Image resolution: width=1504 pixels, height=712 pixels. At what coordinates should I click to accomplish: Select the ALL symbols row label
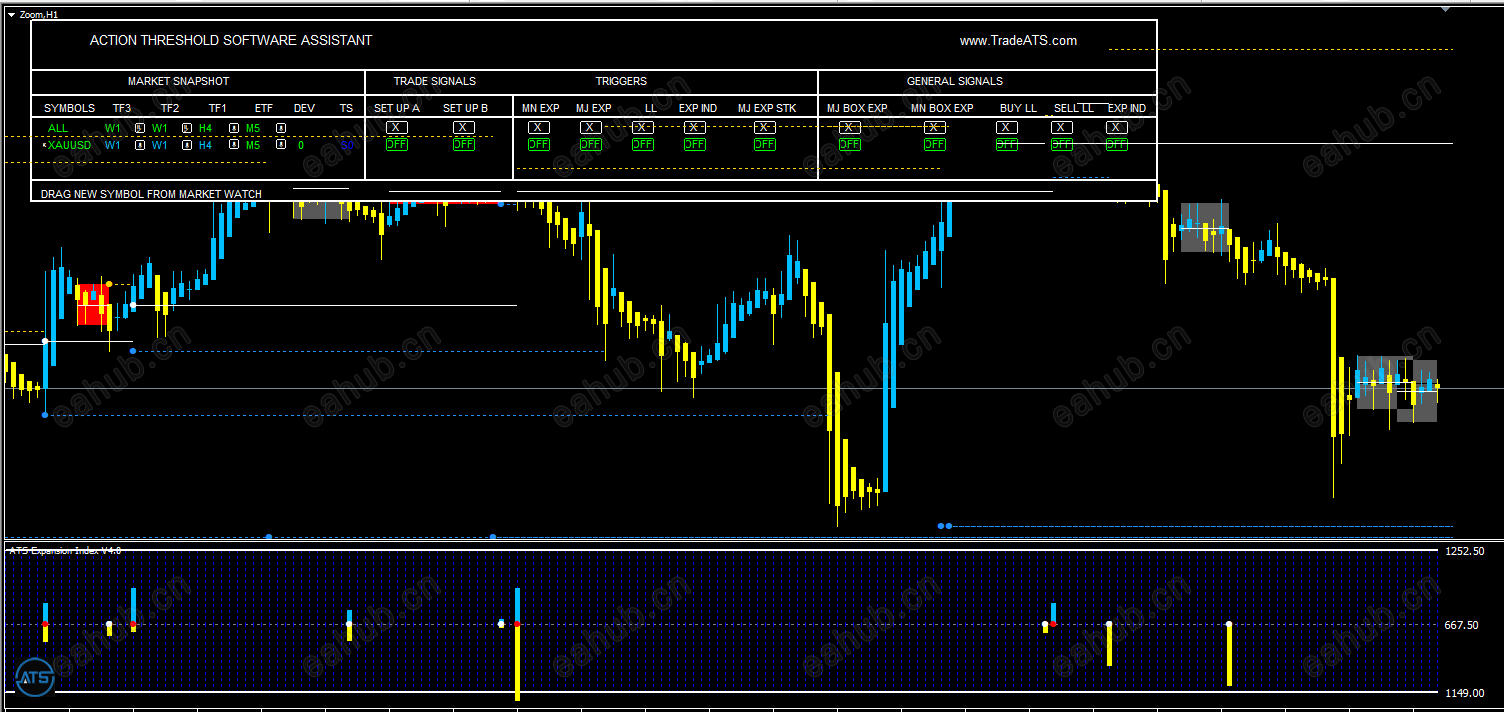(58, 128)
